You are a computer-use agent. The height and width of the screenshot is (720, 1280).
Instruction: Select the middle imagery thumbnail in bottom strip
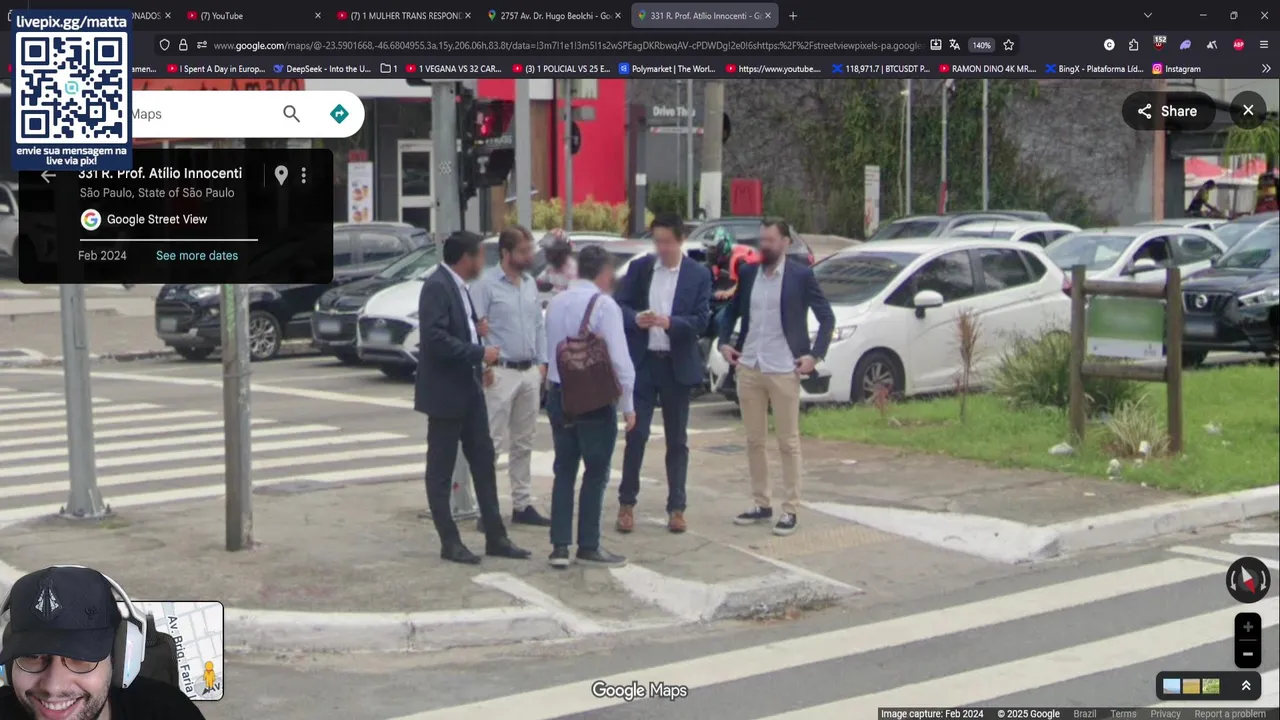(1191, 686)
